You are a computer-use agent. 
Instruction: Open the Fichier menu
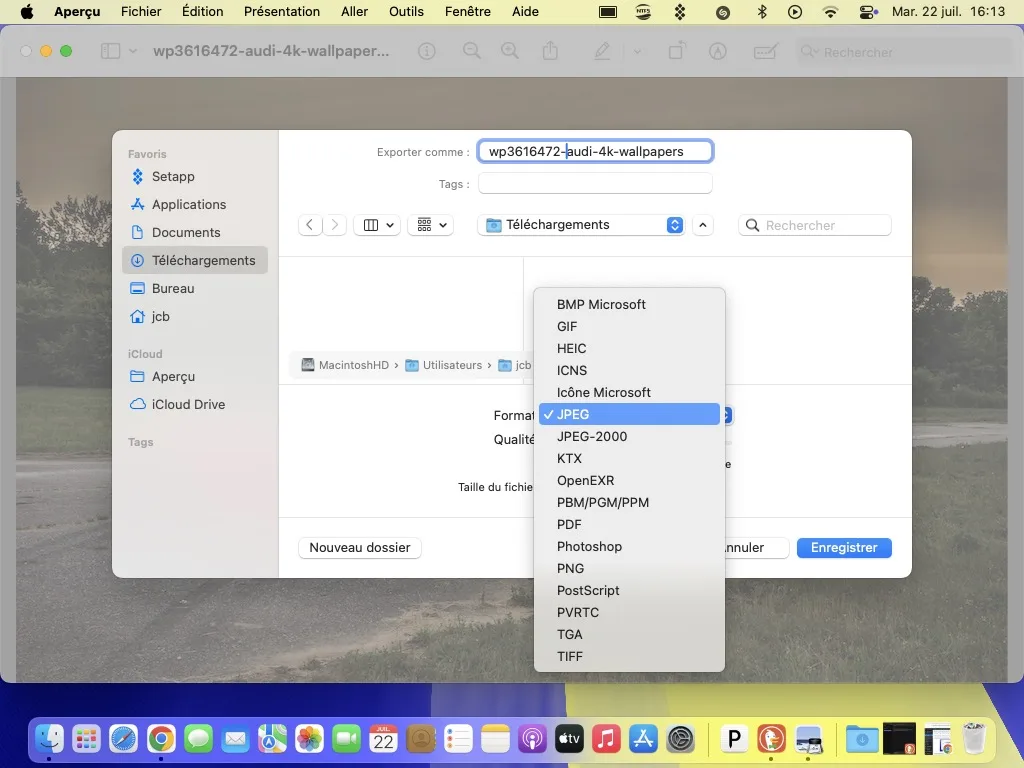[x=141, y=11]
